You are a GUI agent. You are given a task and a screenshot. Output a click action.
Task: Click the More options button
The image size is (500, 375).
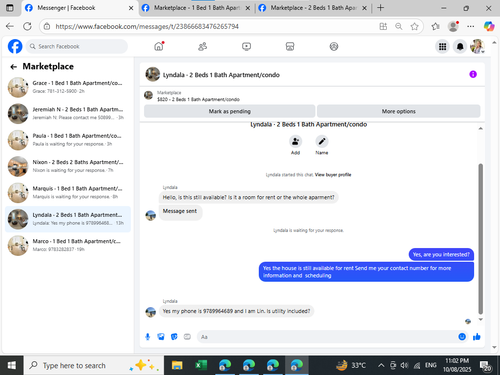pyautogui.click(x=399, y=111)
